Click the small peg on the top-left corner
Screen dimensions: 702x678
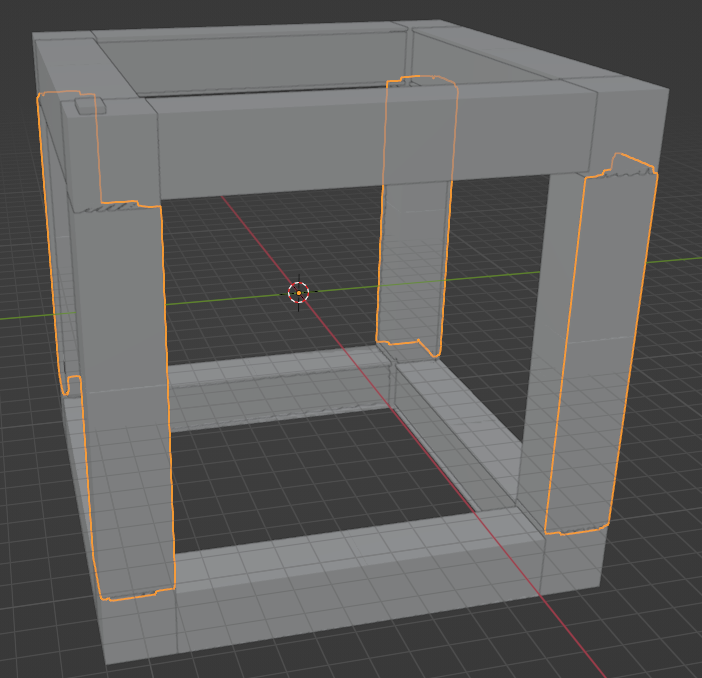[x=90, y=106]
